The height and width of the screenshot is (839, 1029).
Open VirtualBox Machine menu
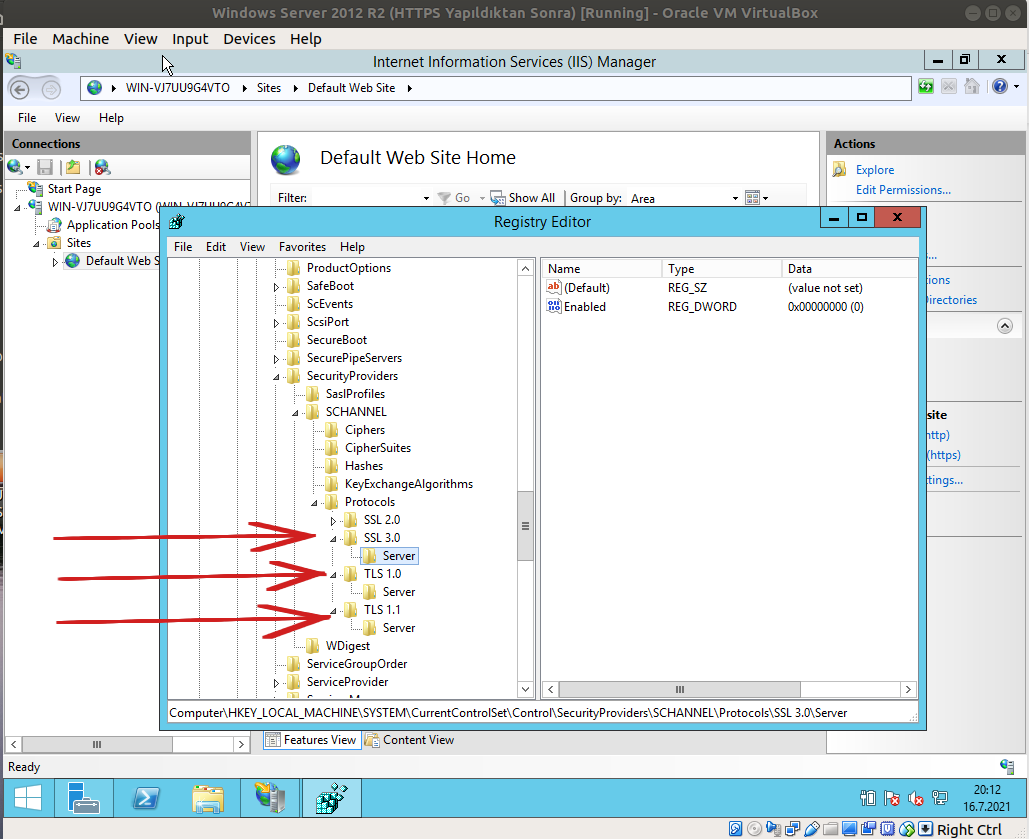click(81, 39)
